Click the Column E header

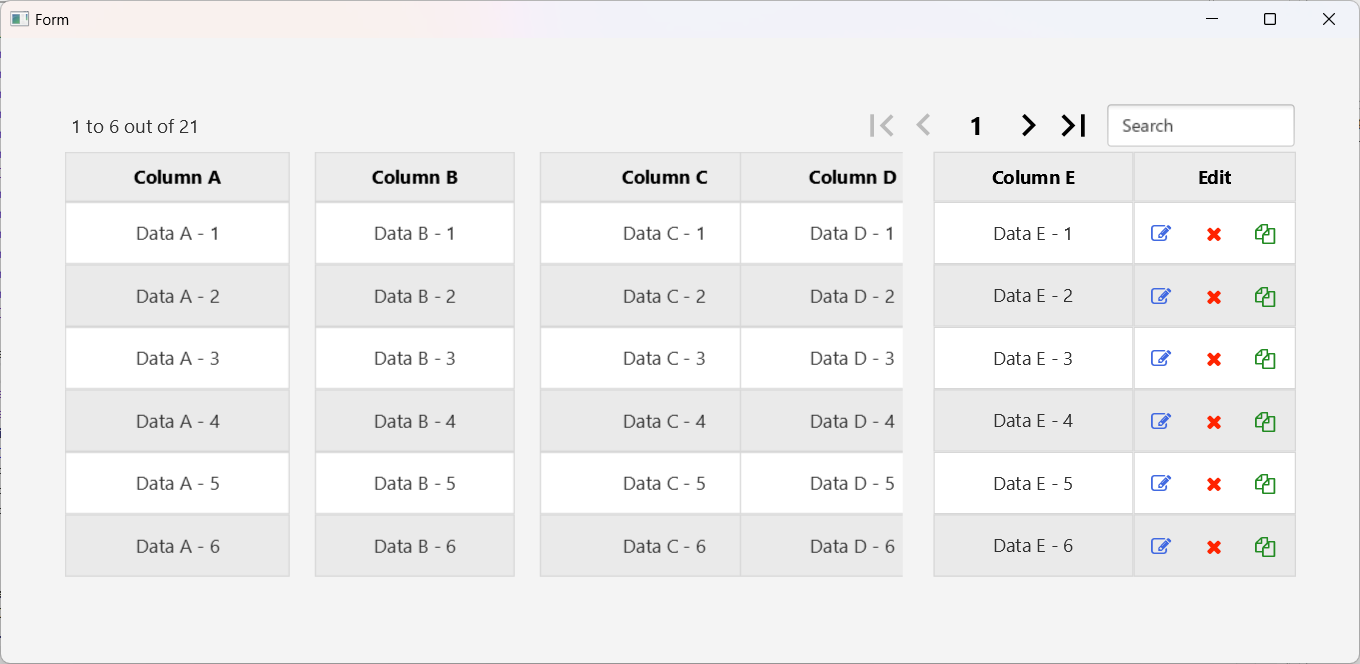pyautogui.click(x=1033, y=178)
